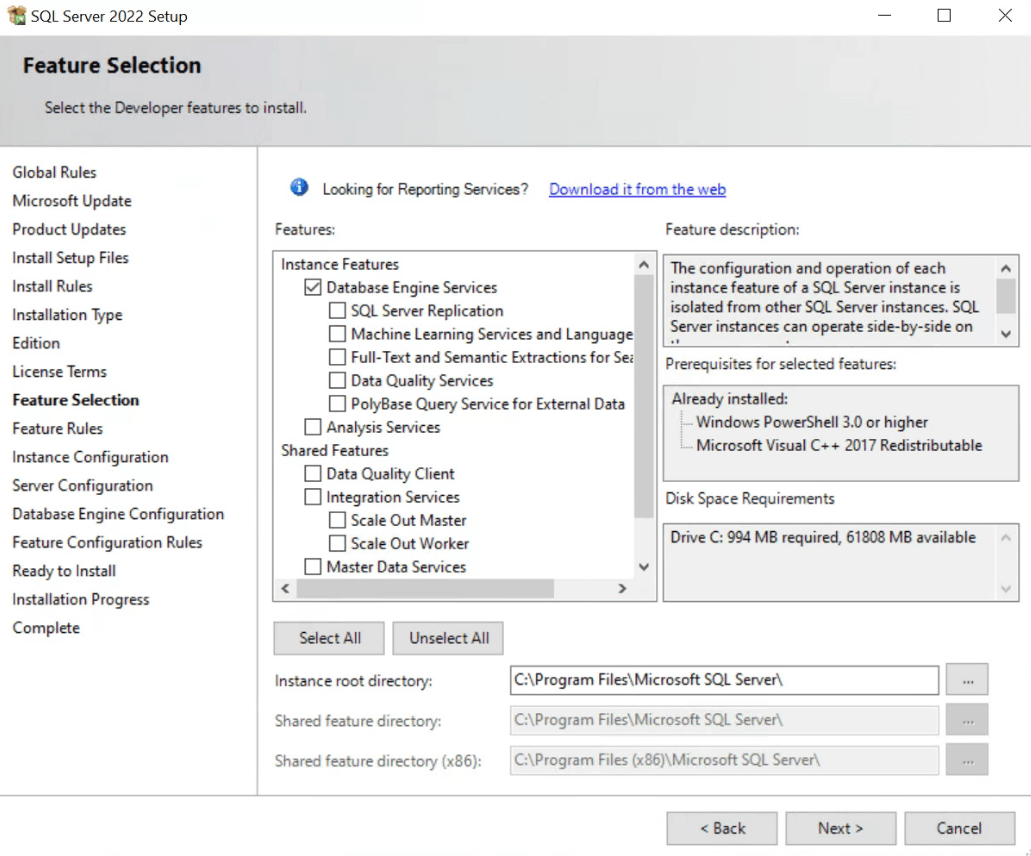This screenshot has width=1031, height=856.
Task: Click Ready to Install step
Action: 64,571
